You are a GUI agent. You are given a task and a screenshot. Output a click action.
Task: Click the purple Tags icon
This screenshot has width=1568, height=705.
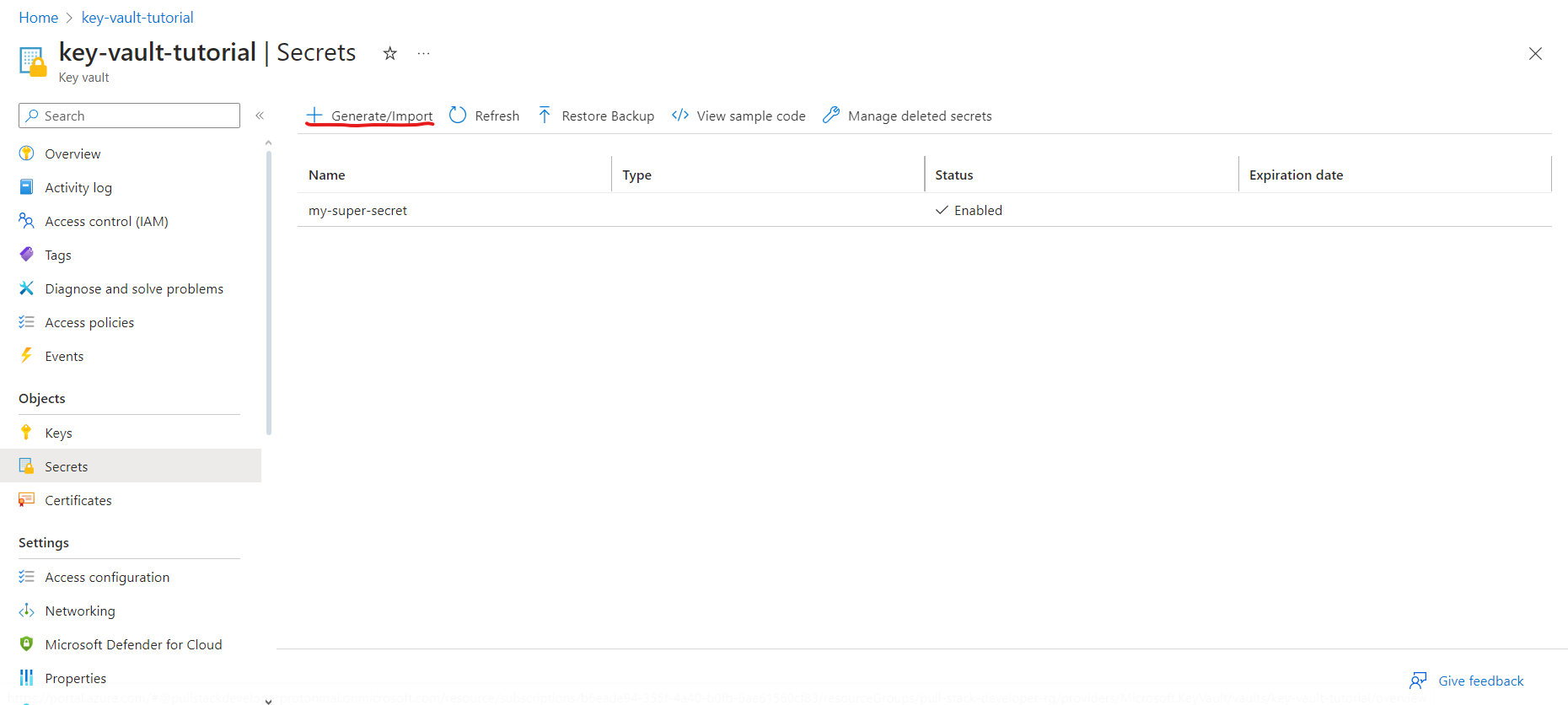point(27,255)
